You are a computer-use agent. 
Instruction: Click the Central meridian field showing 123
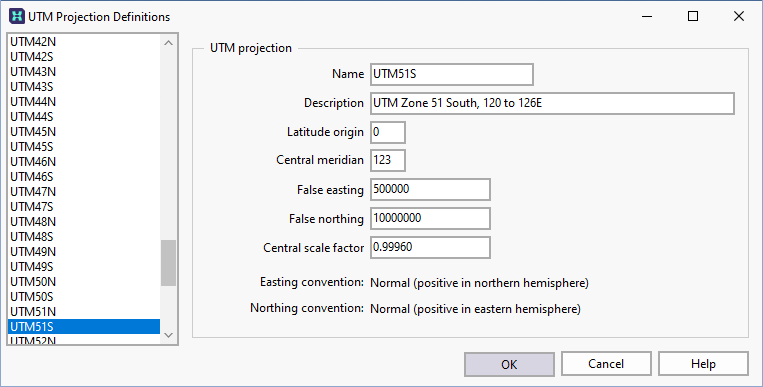tap(388, 161)
